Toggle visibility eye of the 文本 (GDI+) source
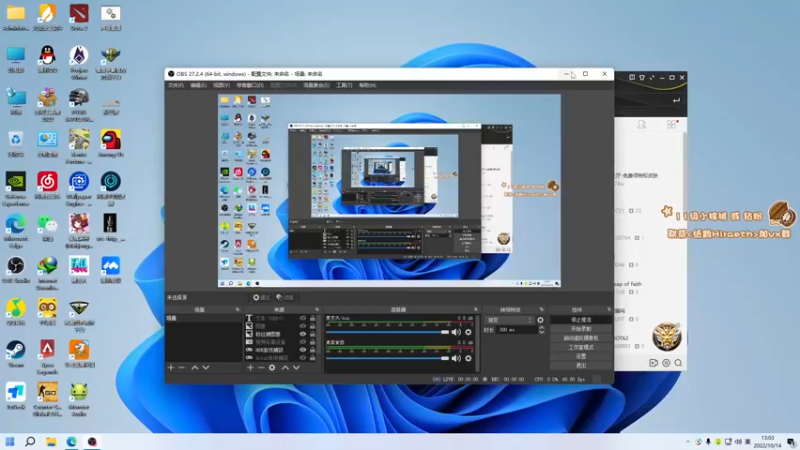 click(303, 318)
